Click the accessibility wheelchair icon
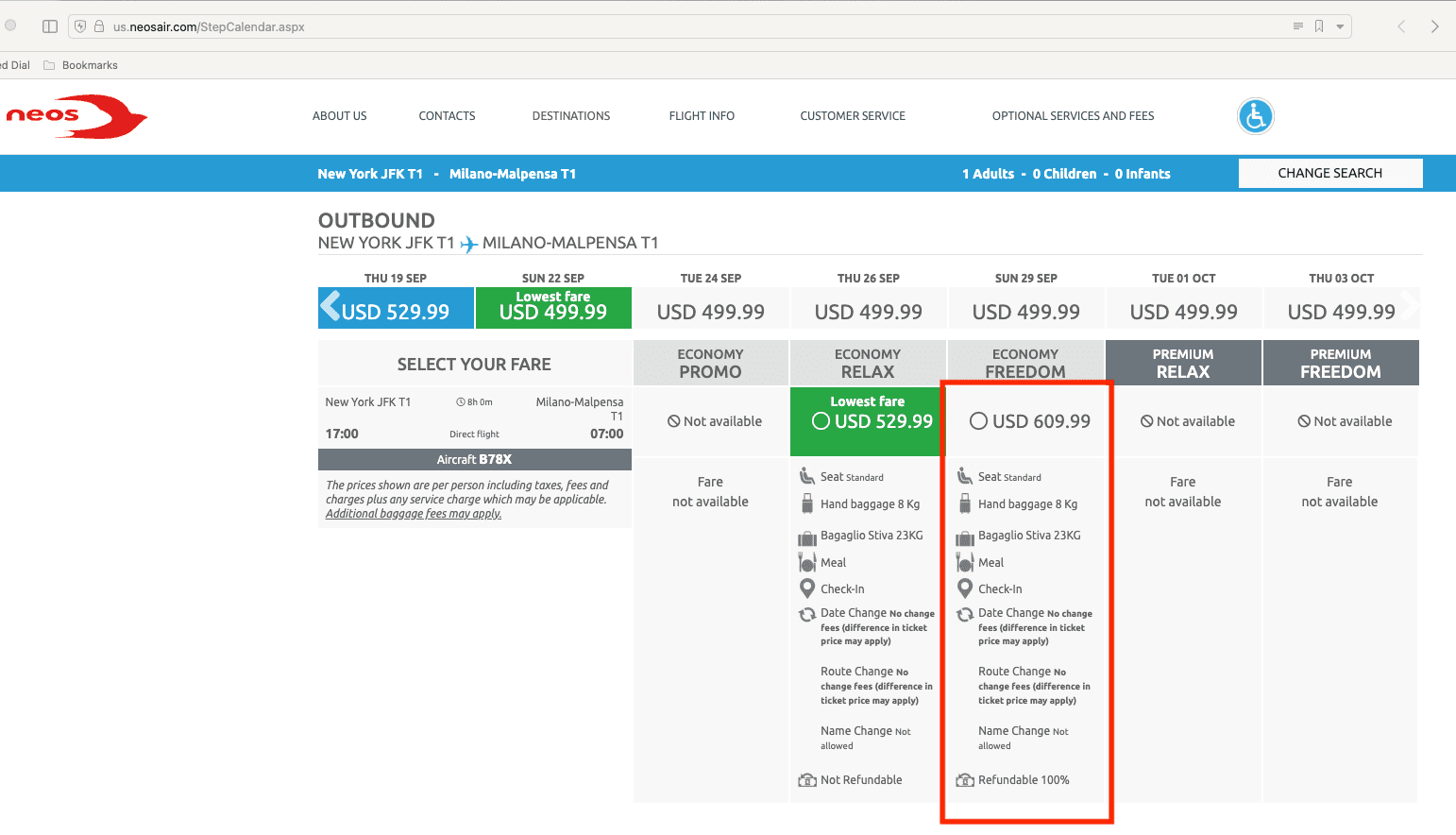1456x835 pixels. [x=1255, y=116]
